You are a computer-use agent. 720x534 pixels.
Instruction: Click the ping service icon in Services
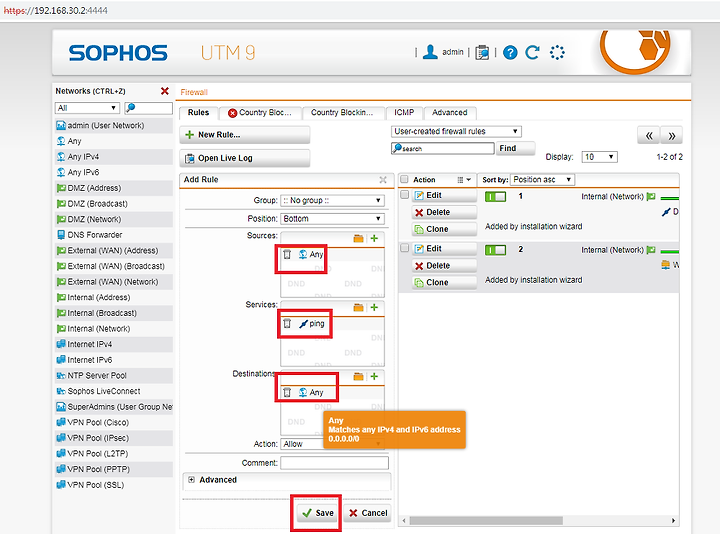pyautogui.click(x=303, y=324)
